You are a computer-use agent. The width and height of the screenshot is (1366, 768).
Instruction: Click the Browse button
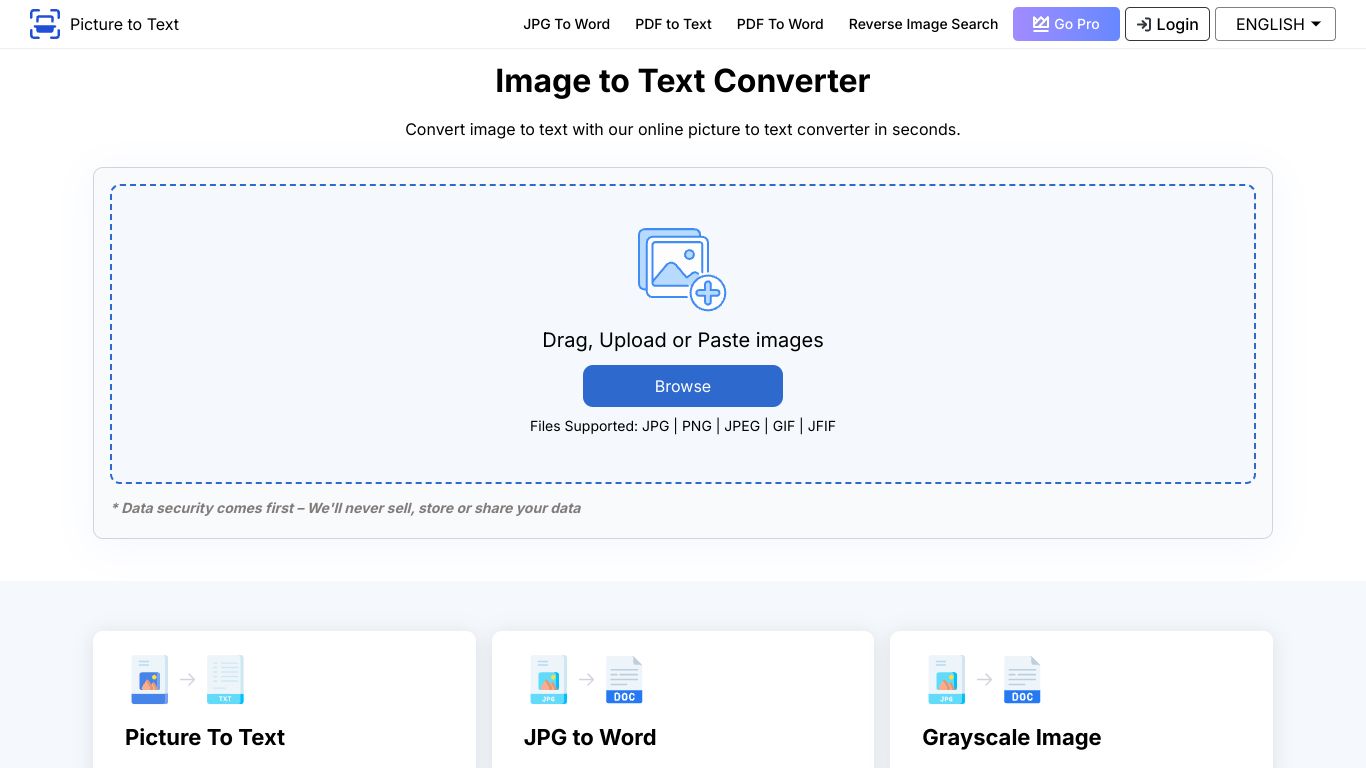click(x=683, y=386)
